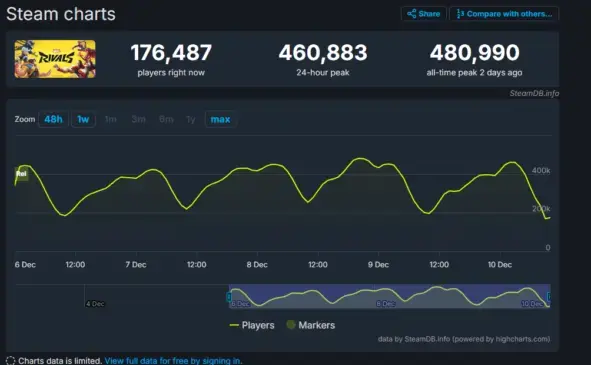
Task: Click the right navigator range handle
Action: tap(550, 297)
